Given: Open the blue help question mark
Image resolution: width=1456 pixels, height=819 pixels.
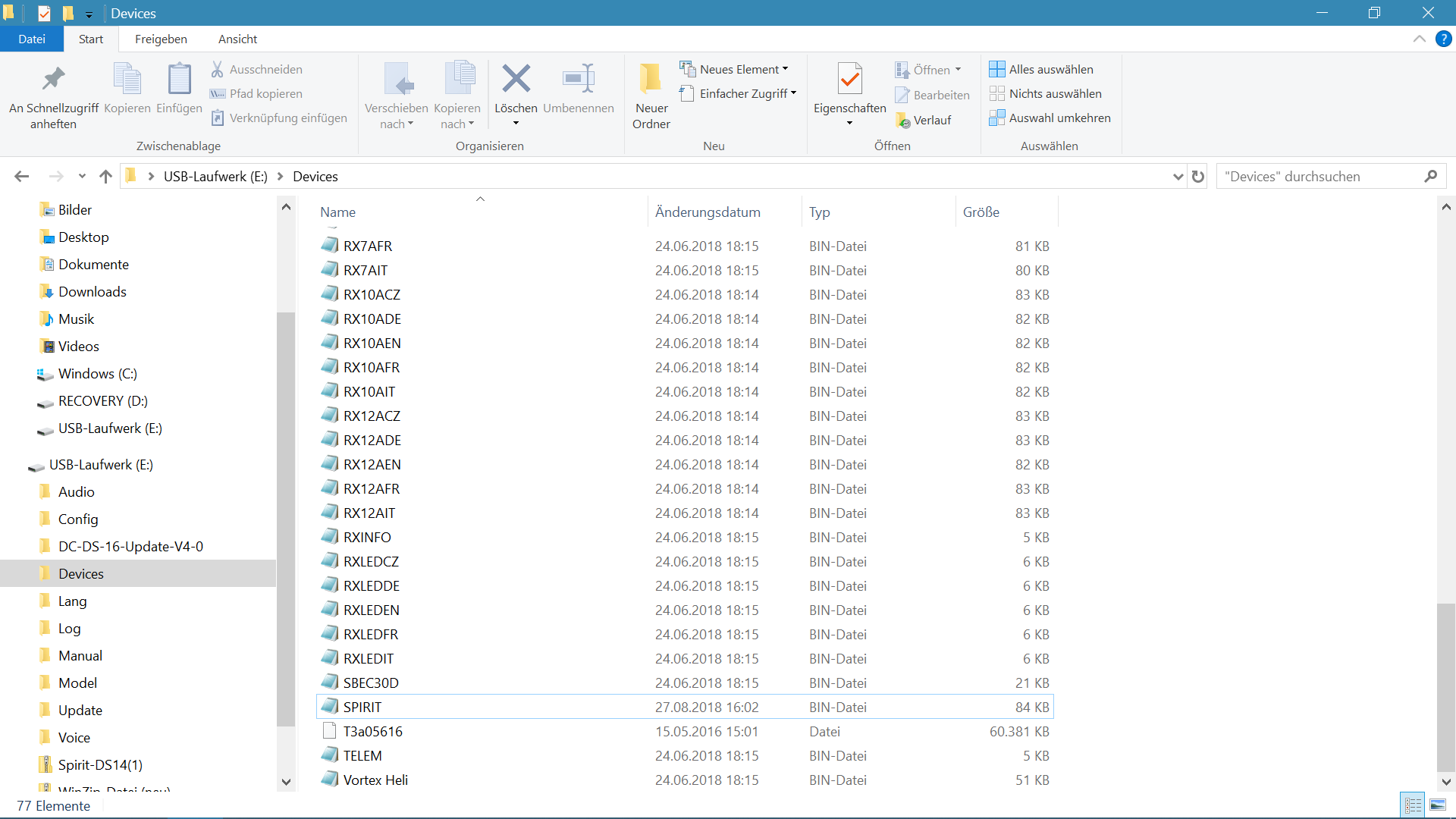Looking at the screenshot, I should click(x=1443, y=39).
